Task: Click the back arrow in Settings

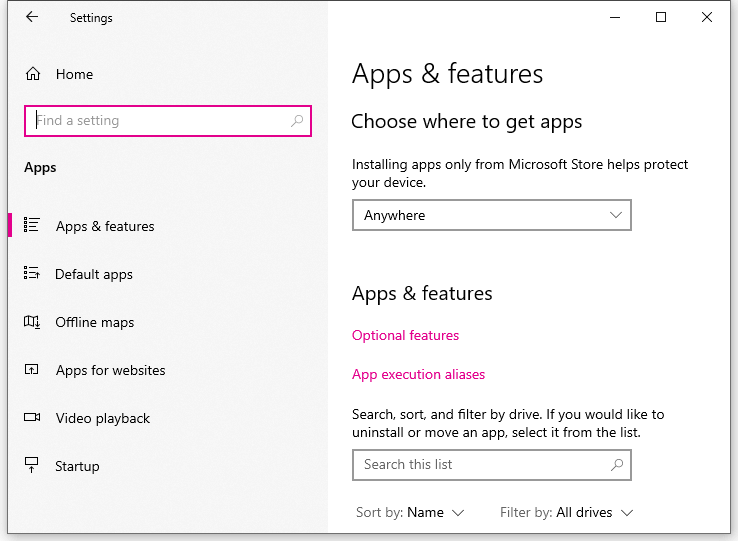Action: 32,17
